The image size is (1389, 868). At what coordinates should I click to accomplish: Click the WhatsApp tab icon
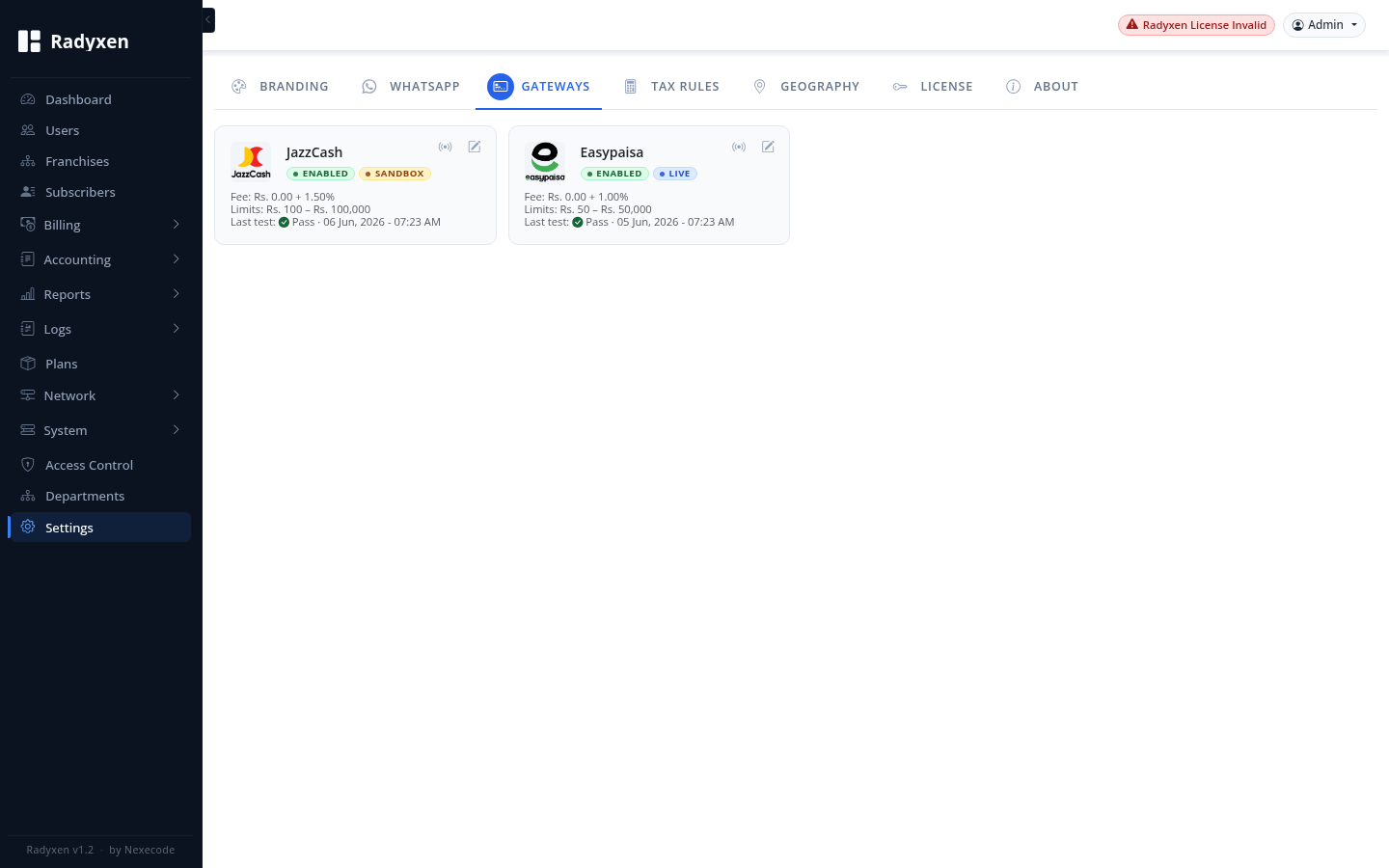369,87
